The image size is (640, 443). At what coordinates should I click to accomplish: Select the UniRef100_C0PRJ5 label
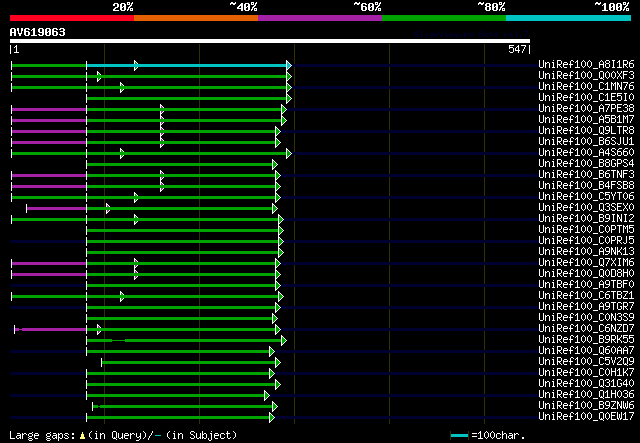587,241
